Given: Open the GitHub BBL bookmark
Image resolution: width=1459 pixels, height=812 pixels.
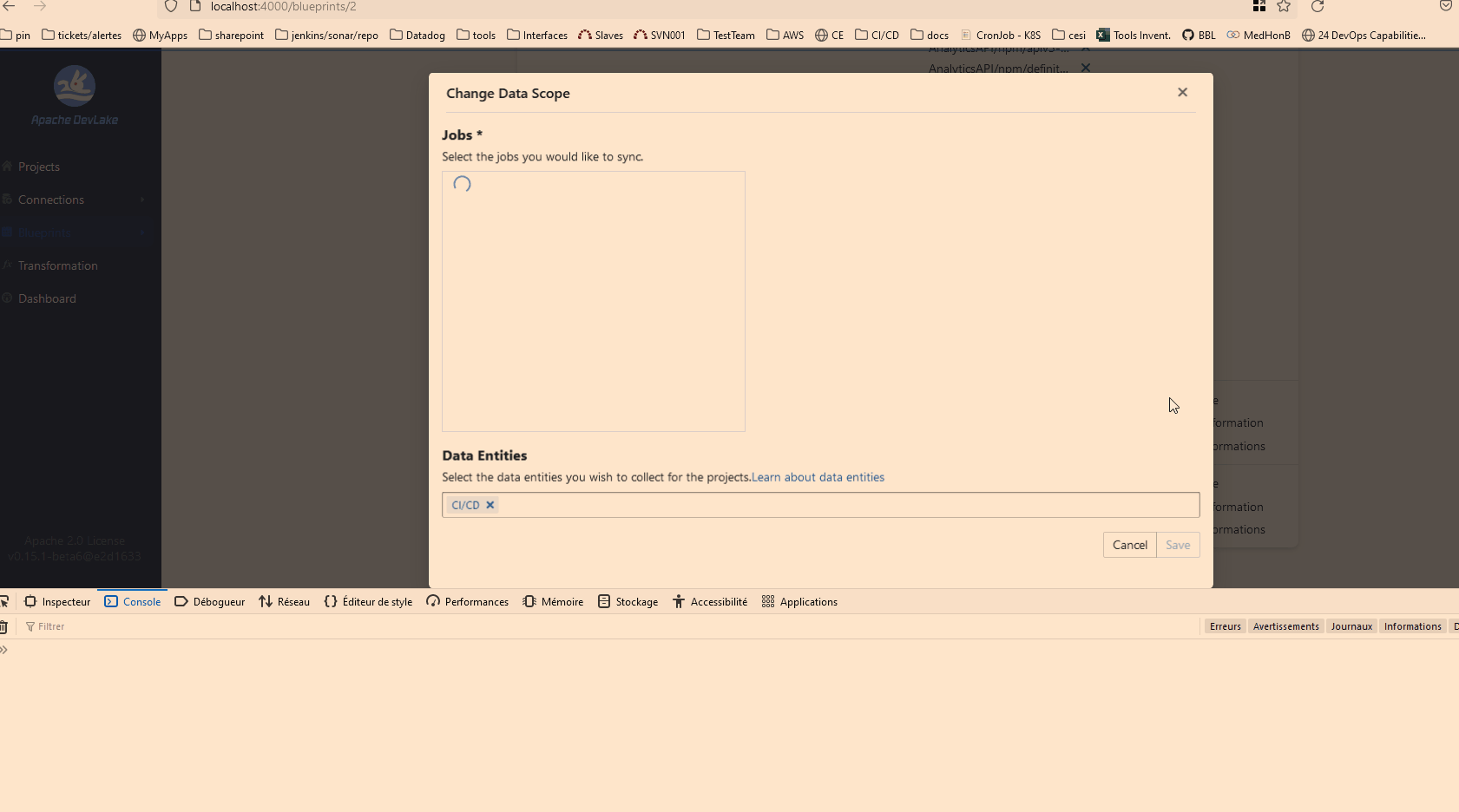Looking at the screenshot, I should (x=1200, y=36).
